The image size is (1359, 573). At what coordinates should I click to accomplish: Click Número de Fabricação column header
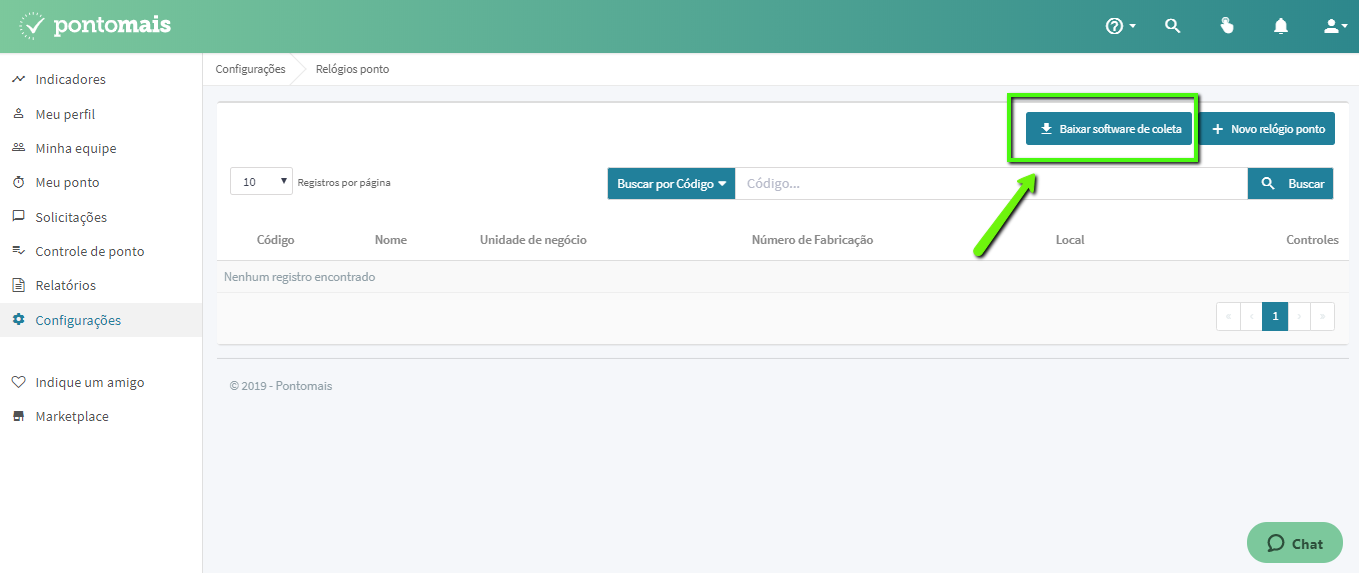(812, 240)
